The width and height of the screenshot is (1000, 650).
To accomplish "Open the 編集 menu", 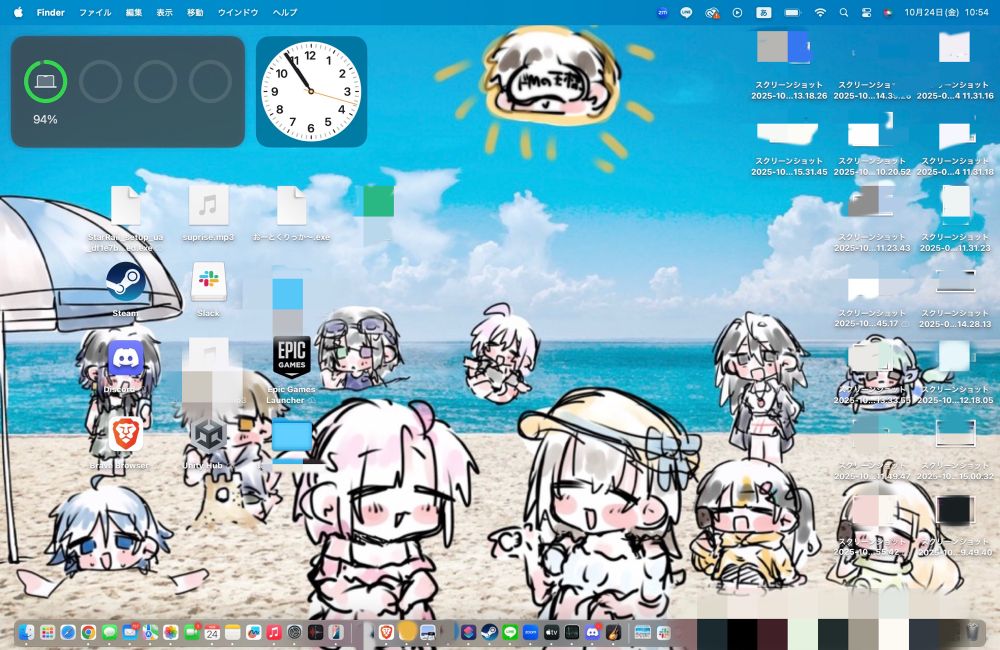I will (x=134, y=12).
